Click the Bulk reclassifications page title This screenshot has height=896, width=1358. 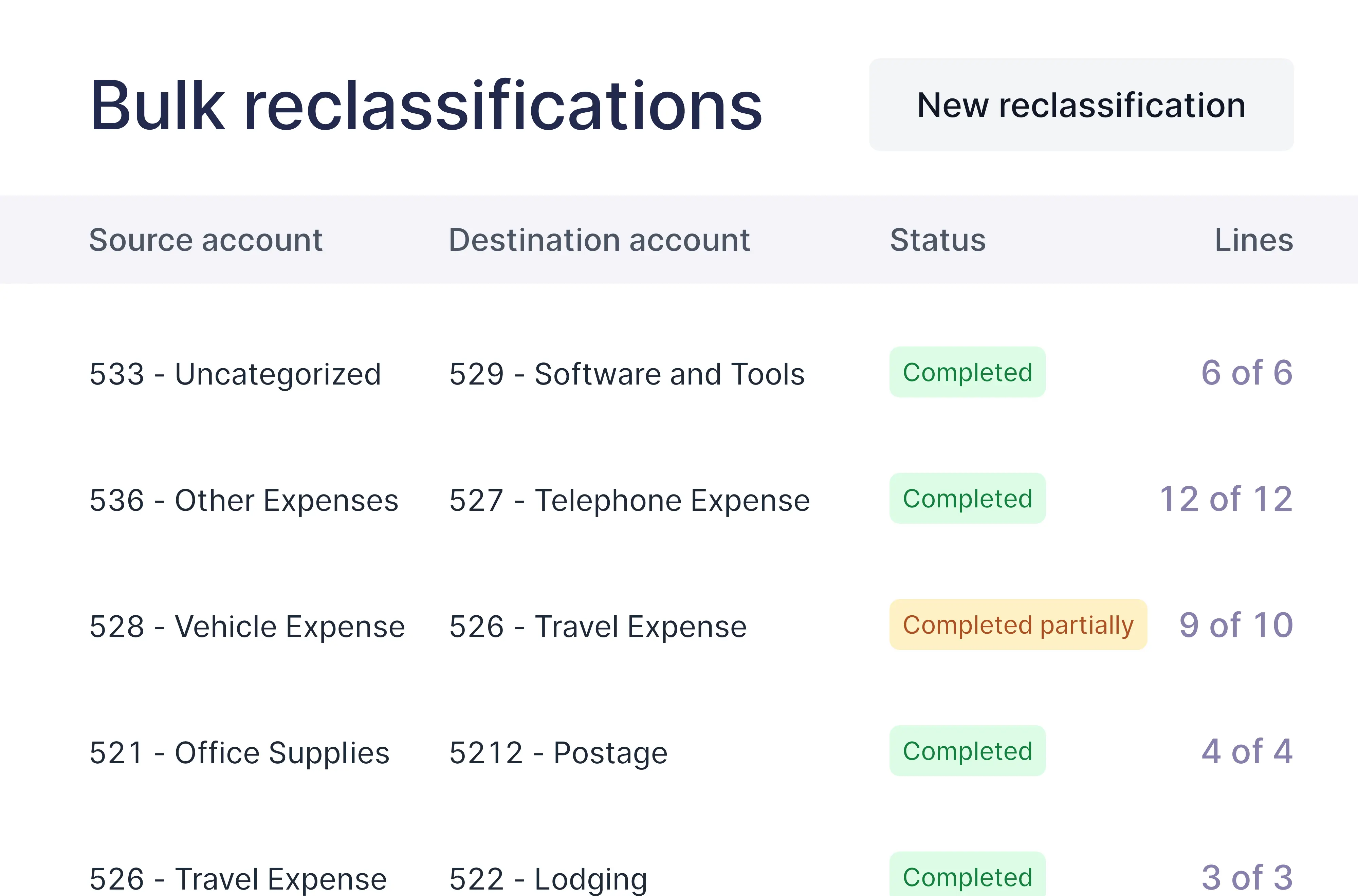point(426,105)
